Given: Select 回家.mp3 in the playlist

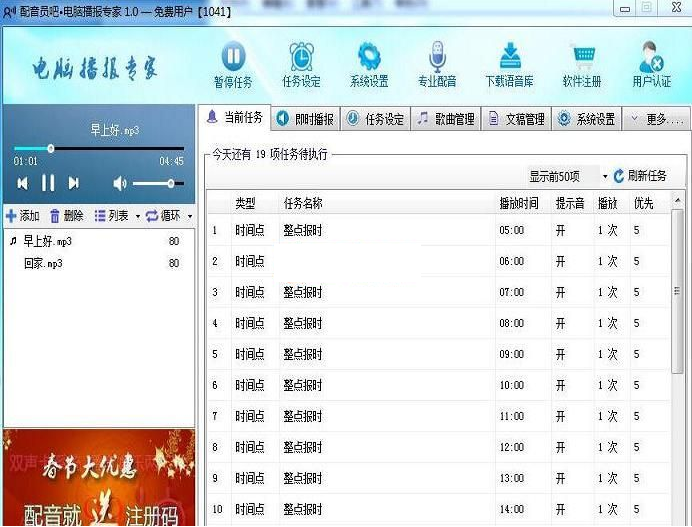Looking at the screenshot, I should click(x=43, y=264).
